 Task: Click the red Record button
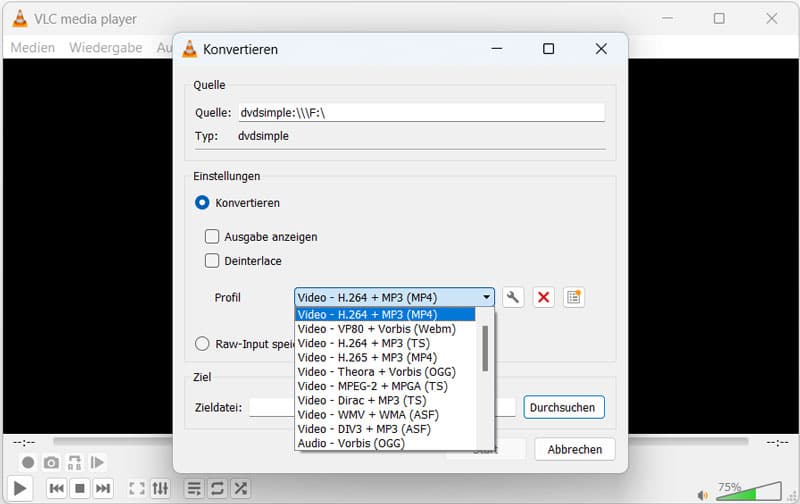pyautogui.click(x=28, y=463)
